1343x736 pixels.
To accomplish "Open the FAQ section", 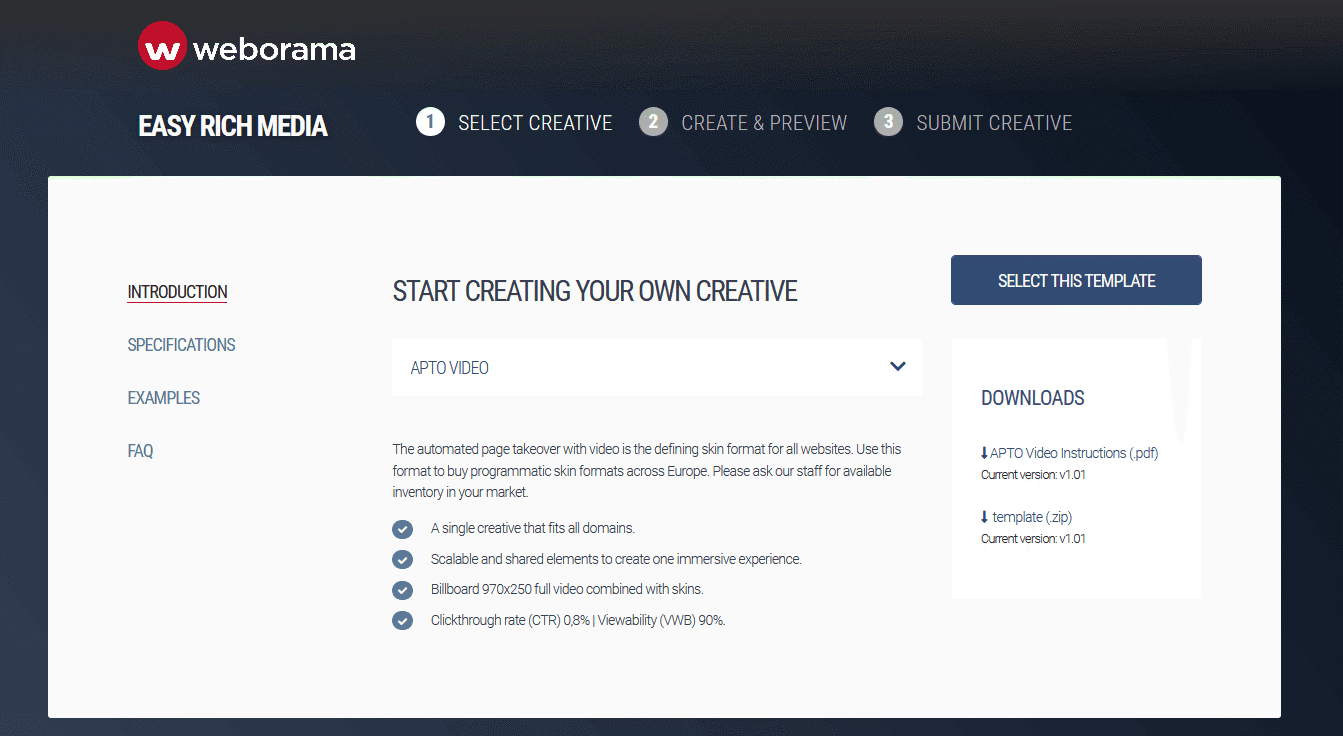I will pyautogui.click(x=140, y=451).
